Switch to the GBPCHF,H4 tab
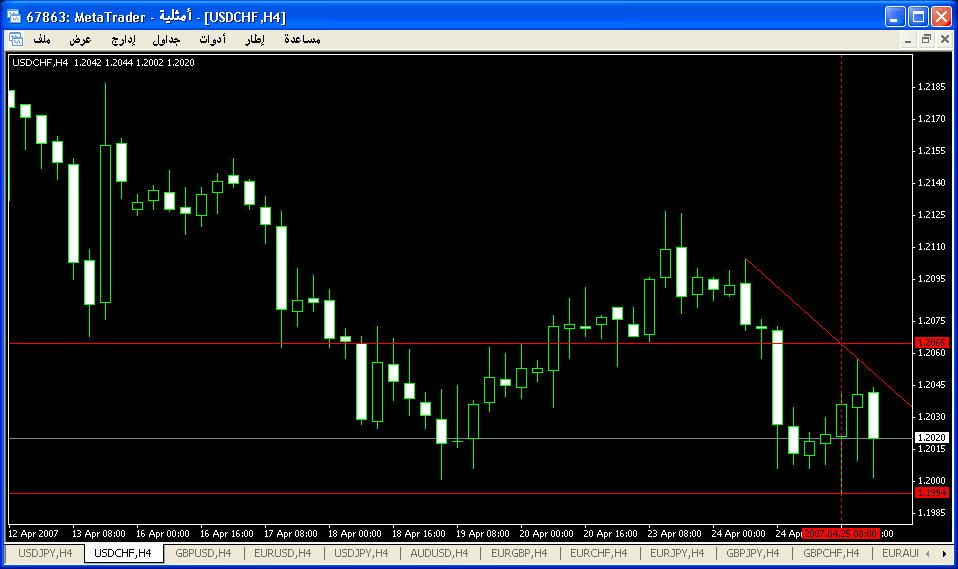This screenshot has height=569, width=958. (831, 553)
